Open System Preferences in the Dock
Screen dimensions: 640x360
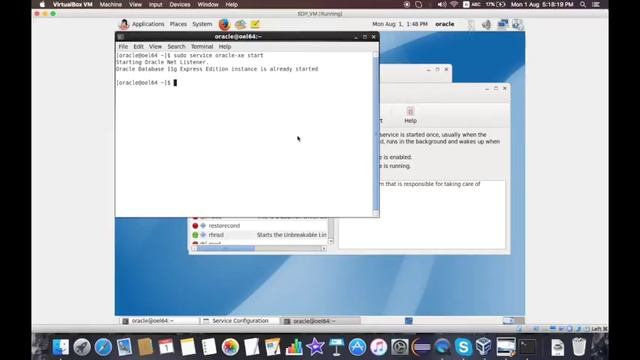coord(400,347)
